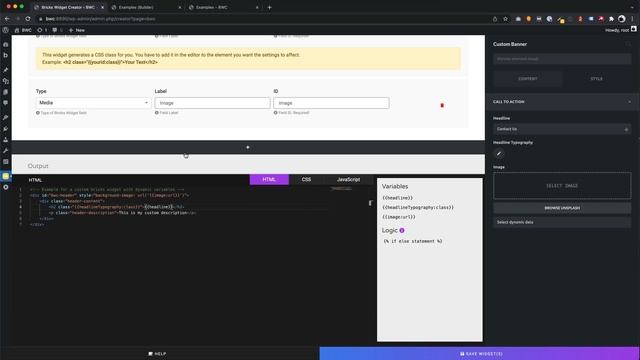
Task: Select the Style tab in Custom Banner panel
Action: (597, 78)
